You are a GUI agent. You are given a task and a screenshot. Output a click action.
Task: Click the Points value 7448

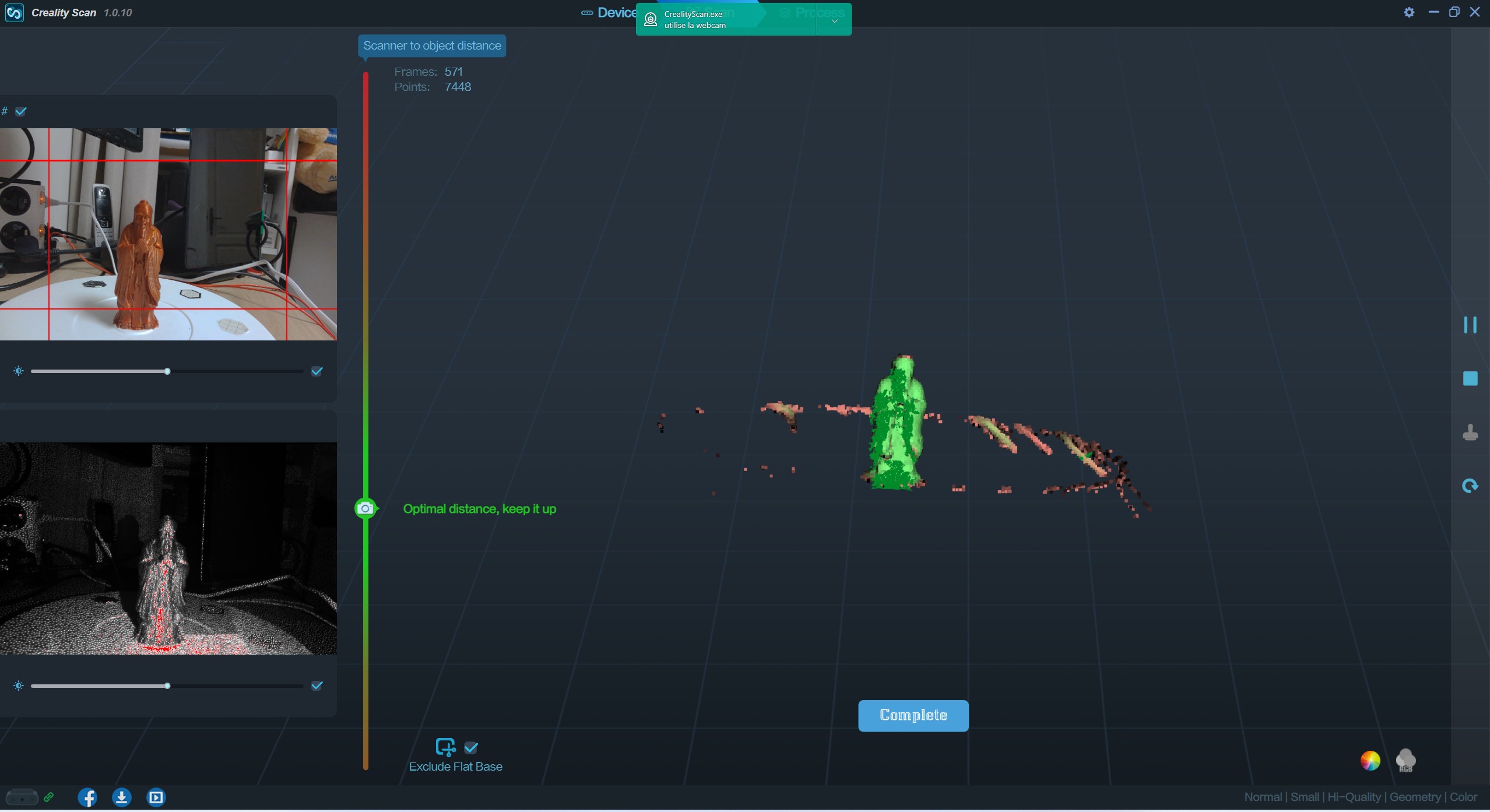(458, 87)
